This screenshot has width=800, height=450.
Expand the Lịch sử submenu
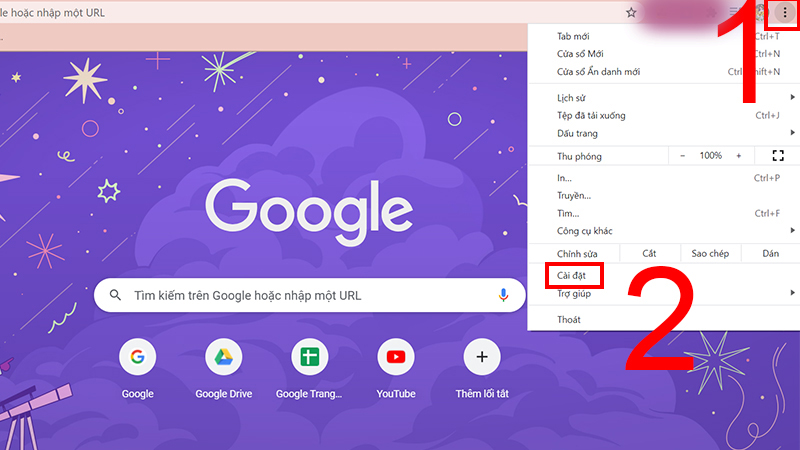[664, 97]
